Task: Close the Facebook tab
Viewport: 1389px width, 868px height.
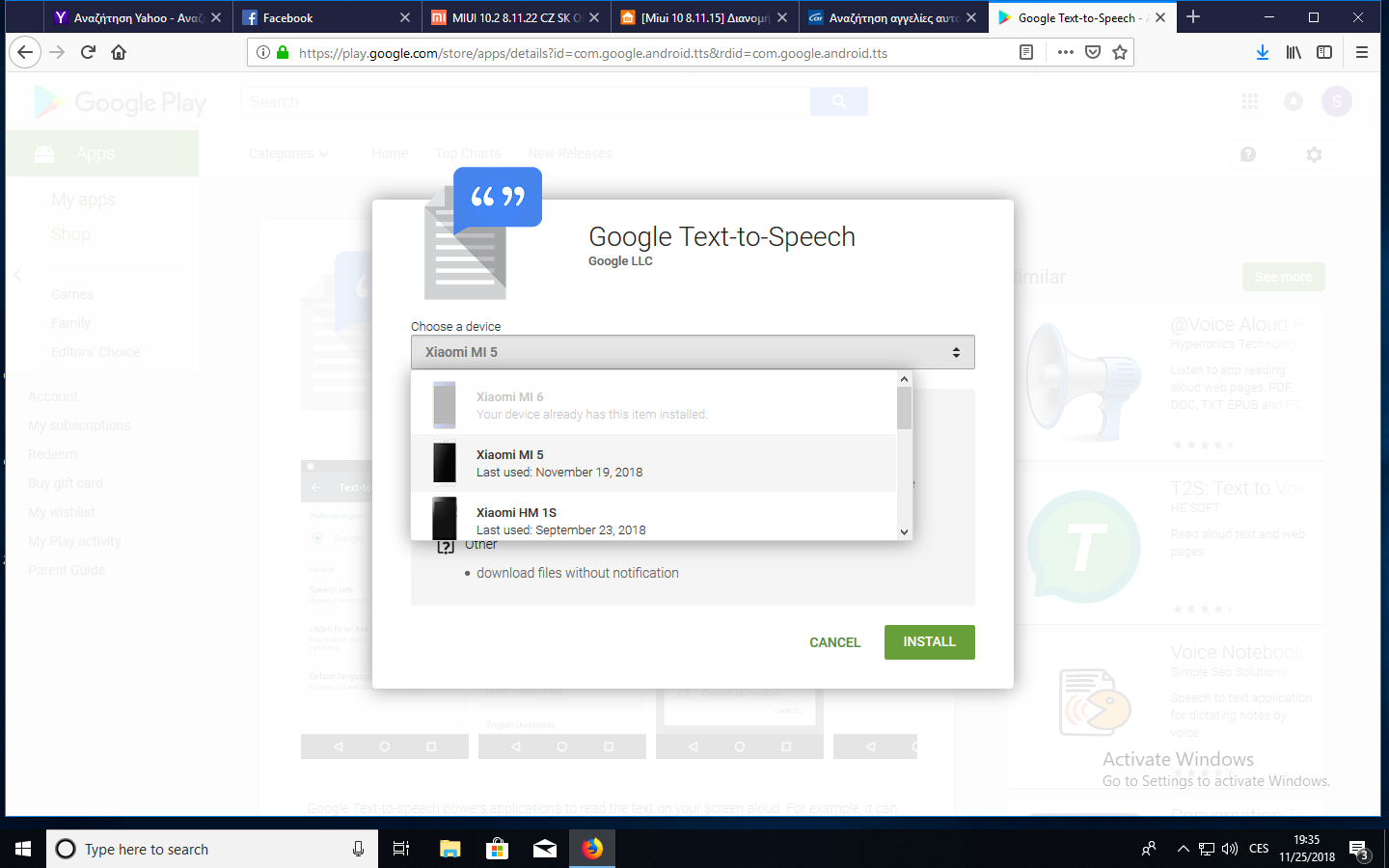Action: (405, 17)
